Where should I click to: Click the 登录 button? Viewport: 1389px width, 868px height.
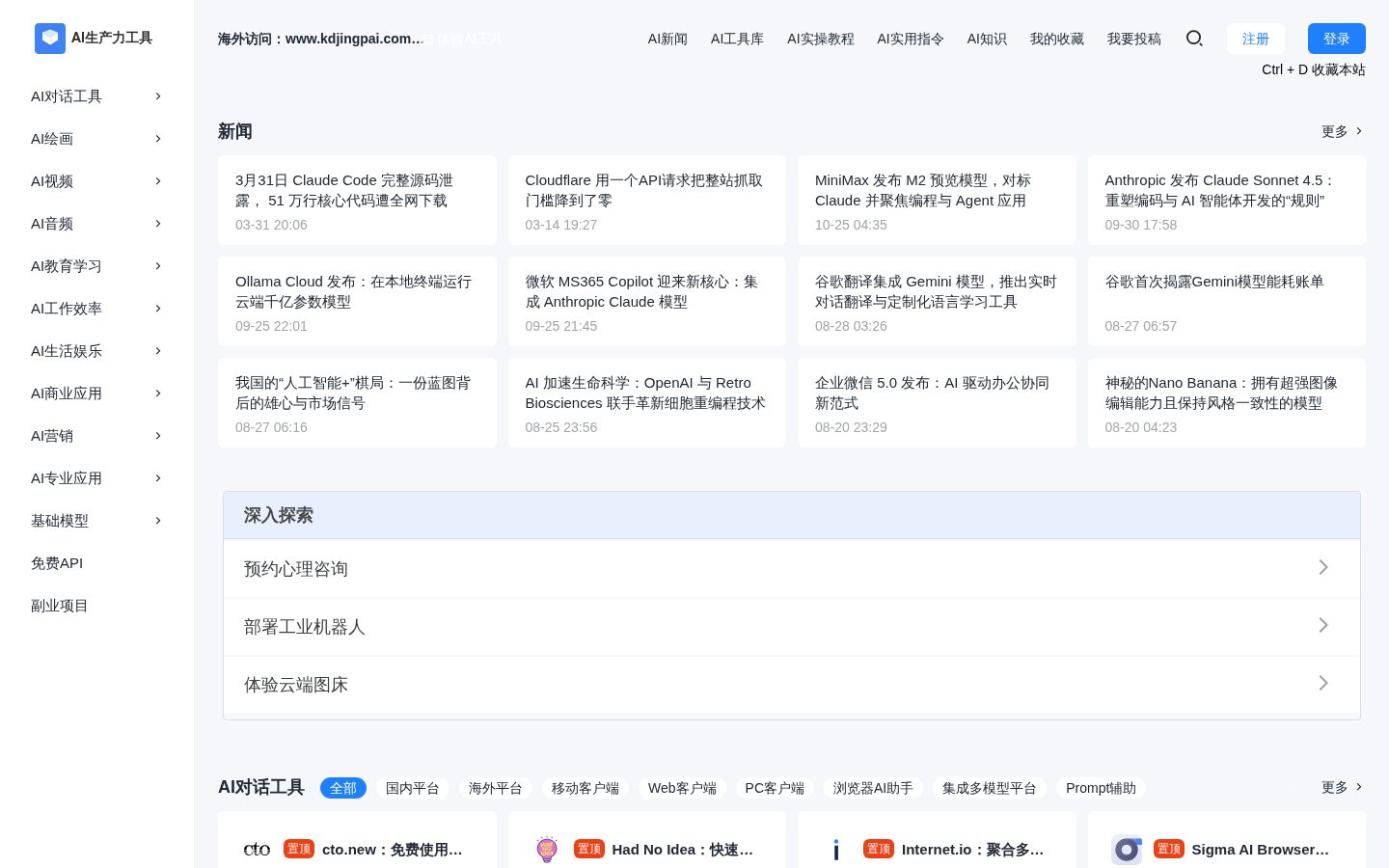(1337, 39)
